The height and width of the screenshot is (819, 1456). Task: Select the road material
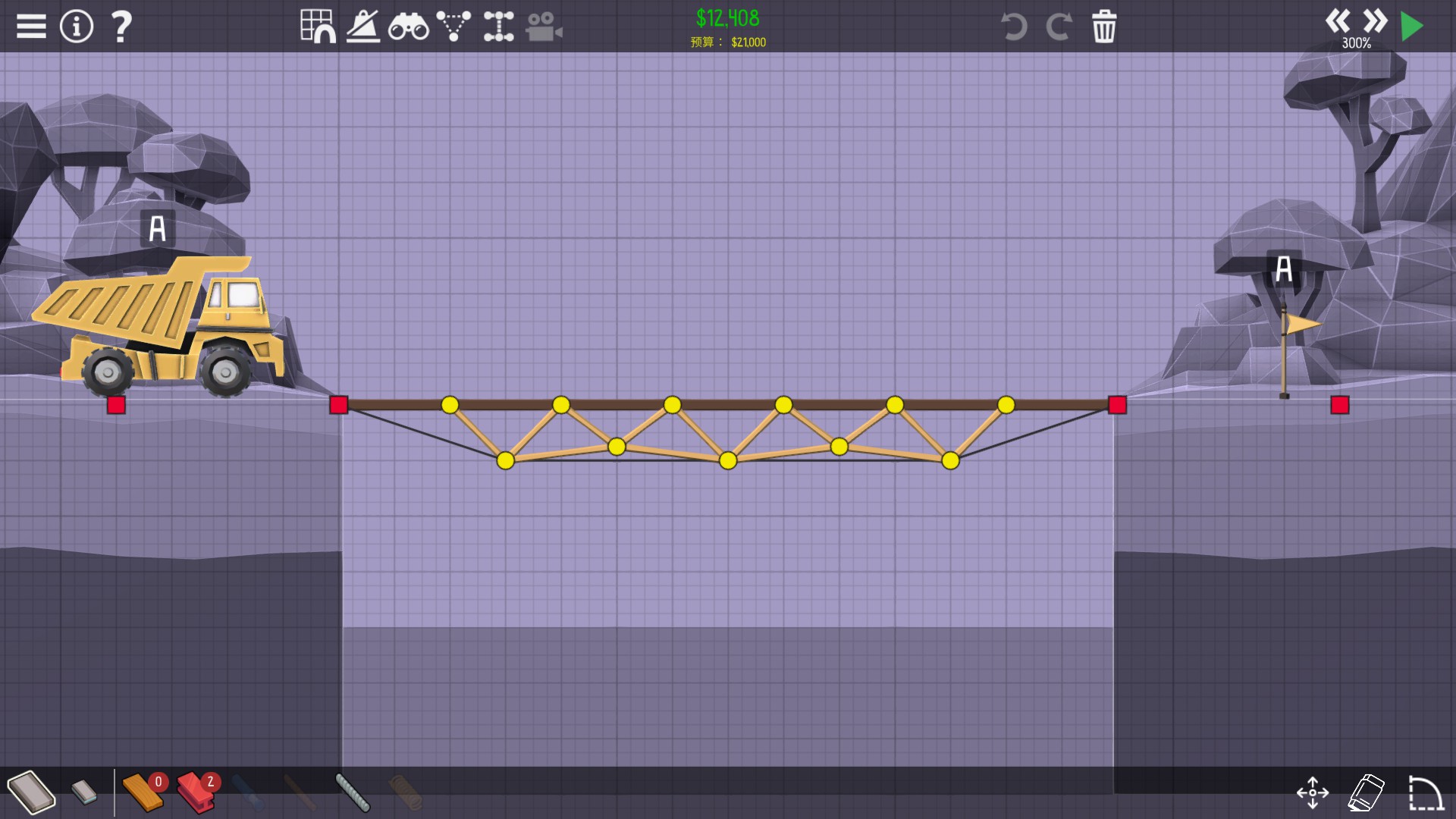[x=31, y=792]
